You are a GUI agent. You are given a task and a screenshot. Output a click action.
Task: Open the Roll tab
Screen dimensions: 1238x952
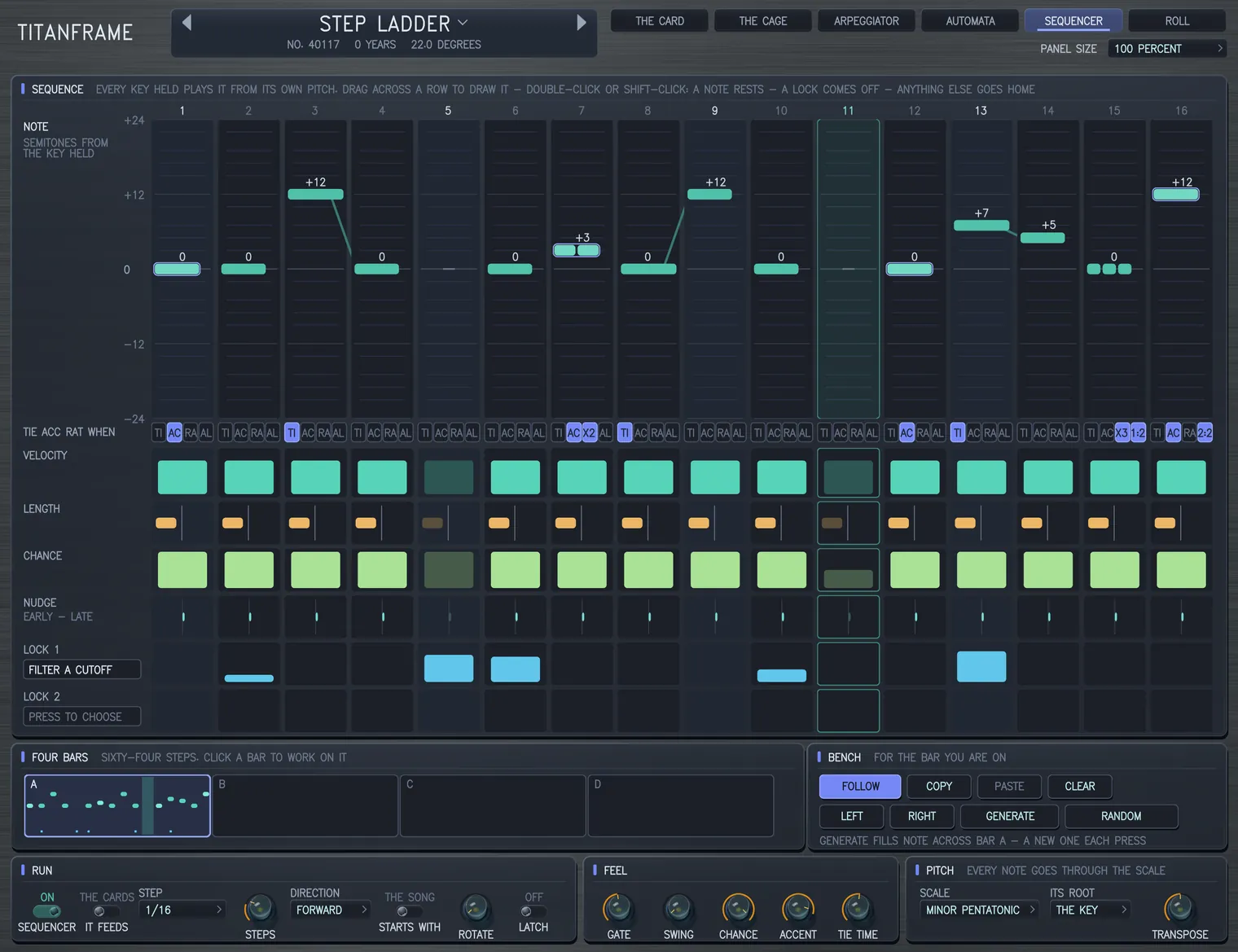(1177, 21)
